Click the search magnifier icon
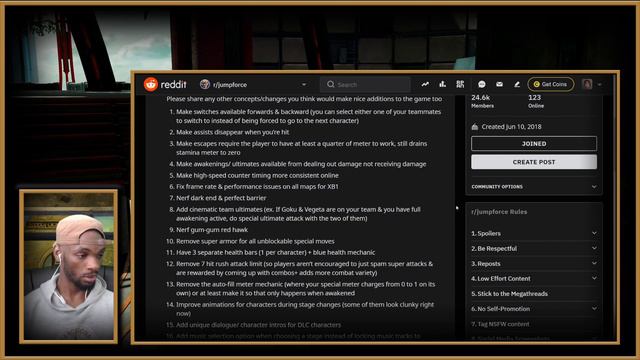Screen dimensions: 640x360 [x=331, y=84]
